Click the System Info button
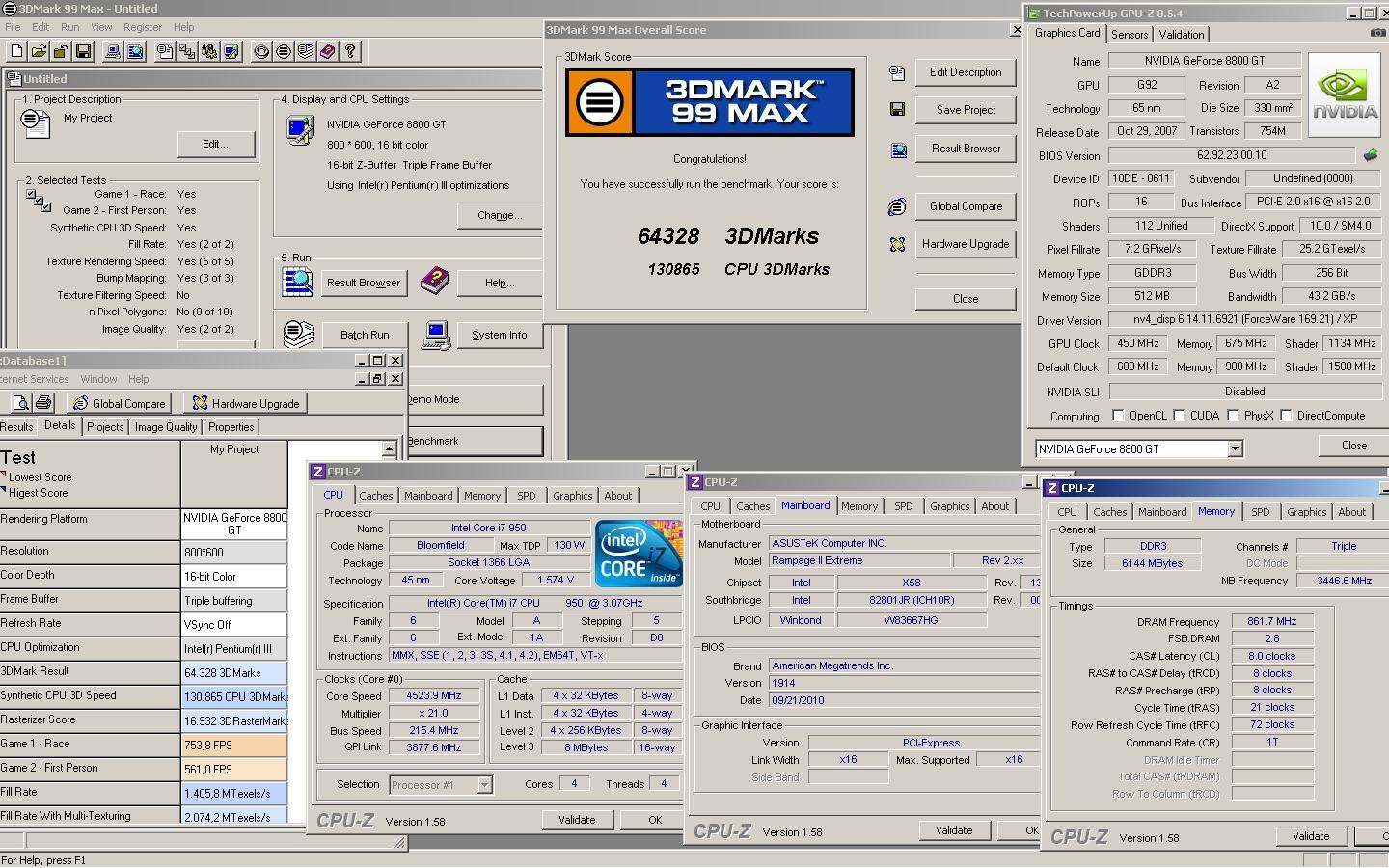Image resolution: width=1389 pixels, height=868 pixels. [x=500, y=335]
